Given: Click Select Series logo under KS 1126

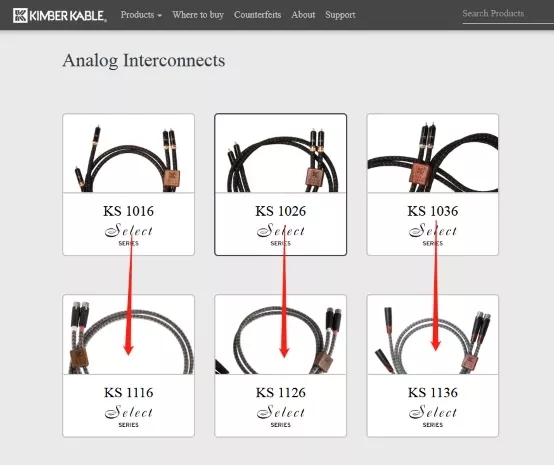Looking at the screenshot, I should pyautogui.click(x=281, y=416).
